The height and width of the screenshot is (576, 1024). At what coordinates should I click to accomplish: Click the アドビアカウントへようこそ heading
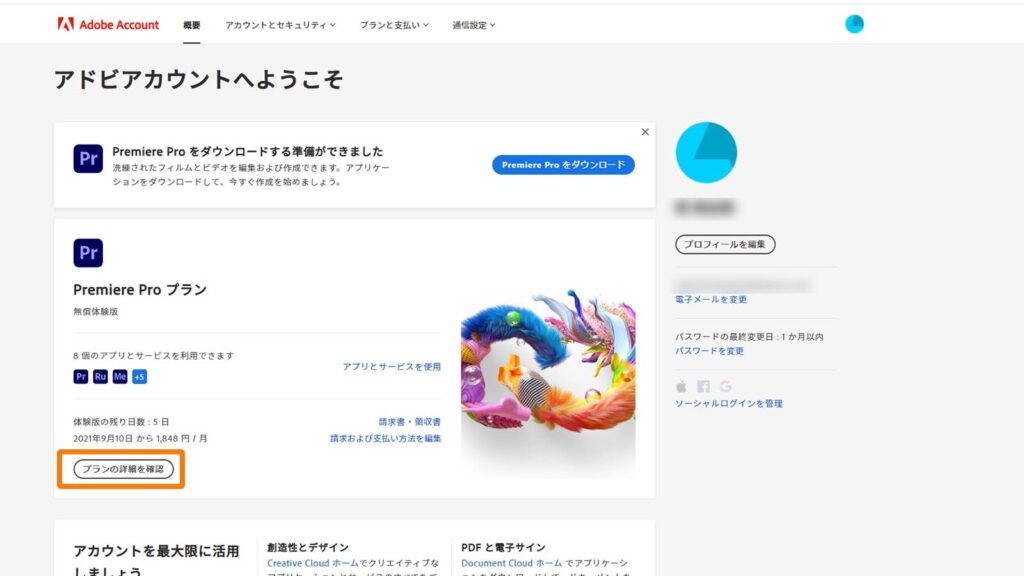click(199, 80)
